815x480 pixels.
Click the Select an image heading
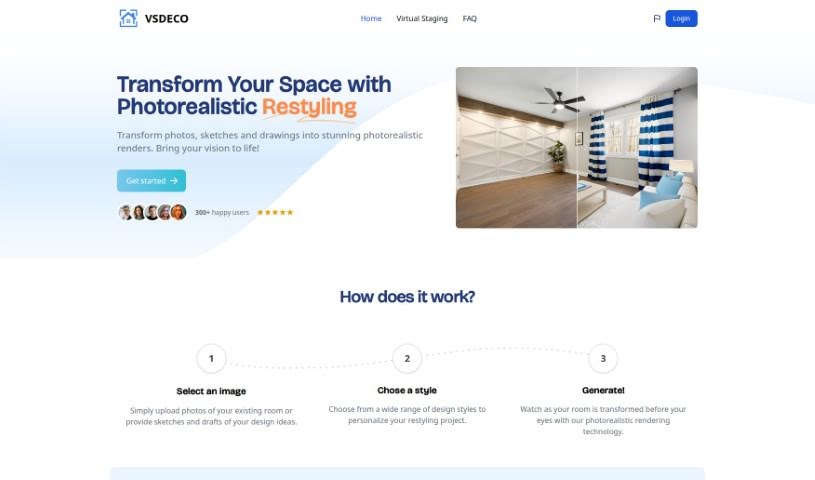click(x=211, y=391)
